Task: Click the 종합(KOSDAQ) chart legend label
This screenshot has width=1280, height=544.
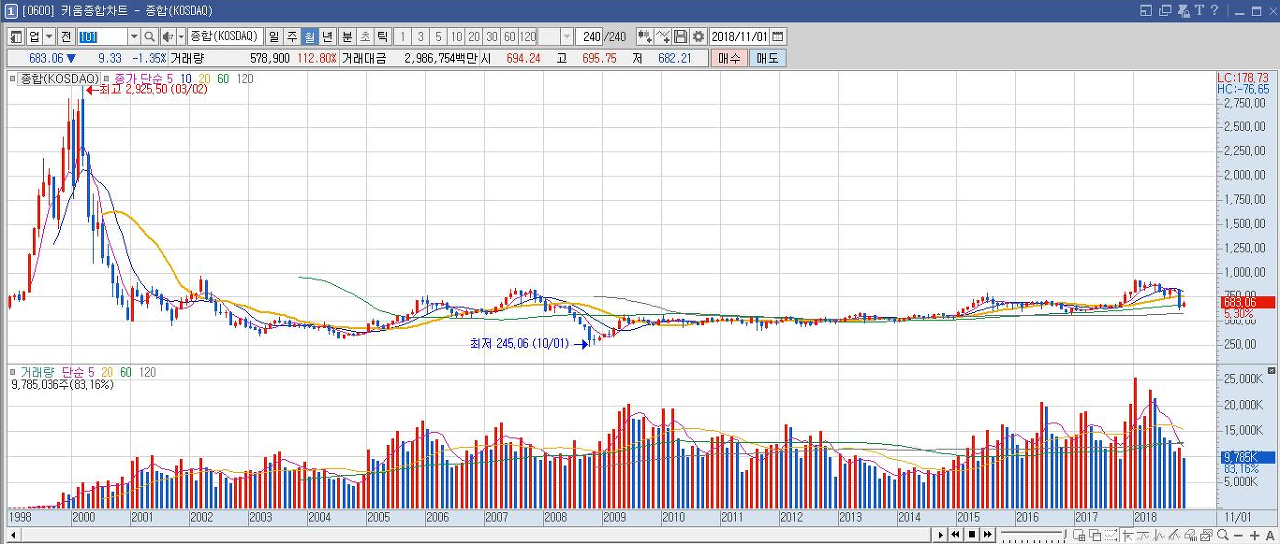Action: (x=59, y=78)
